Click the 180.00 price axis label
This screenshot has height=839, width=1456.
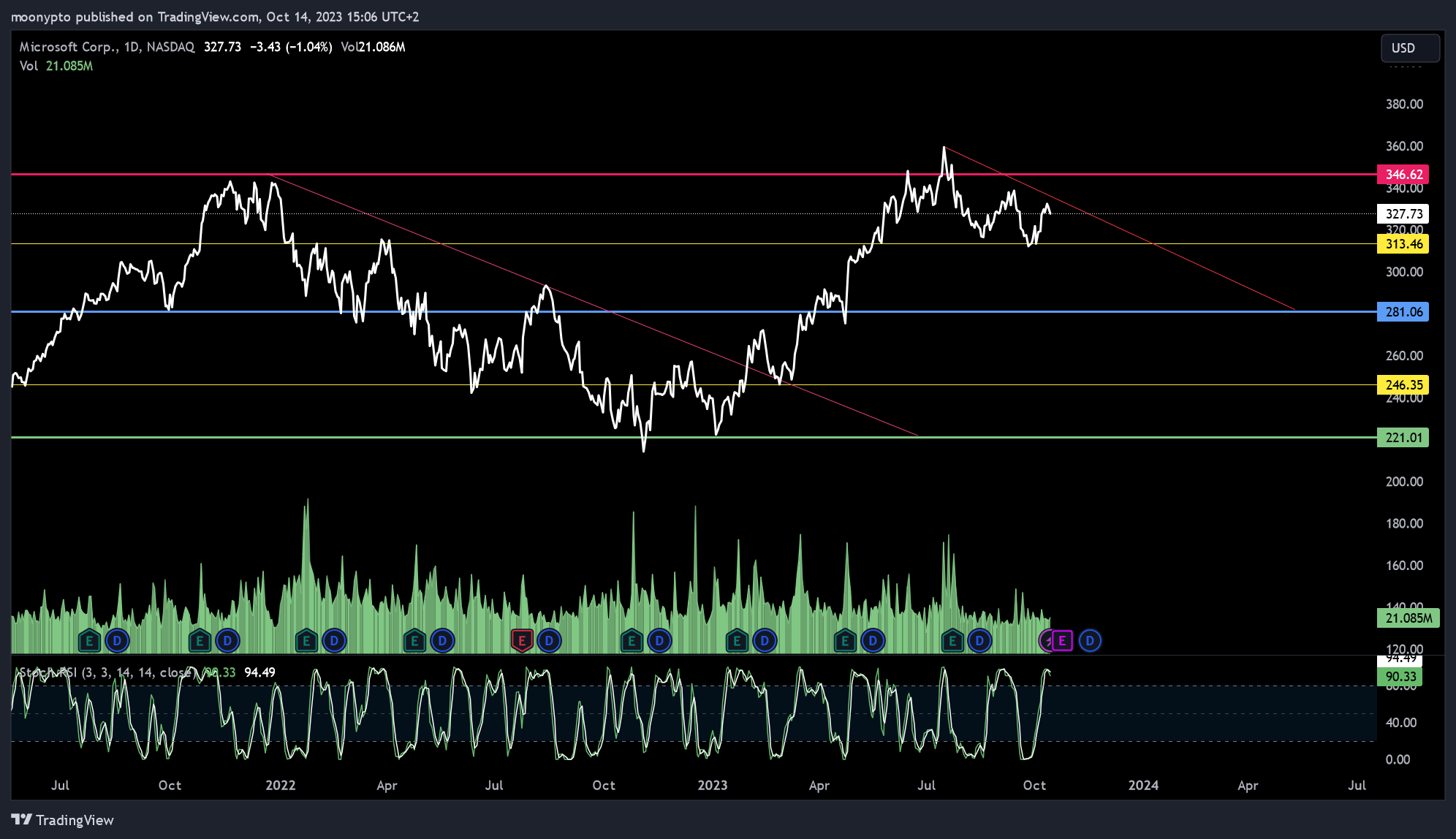pyautogui.click(x=1404, y=523)
